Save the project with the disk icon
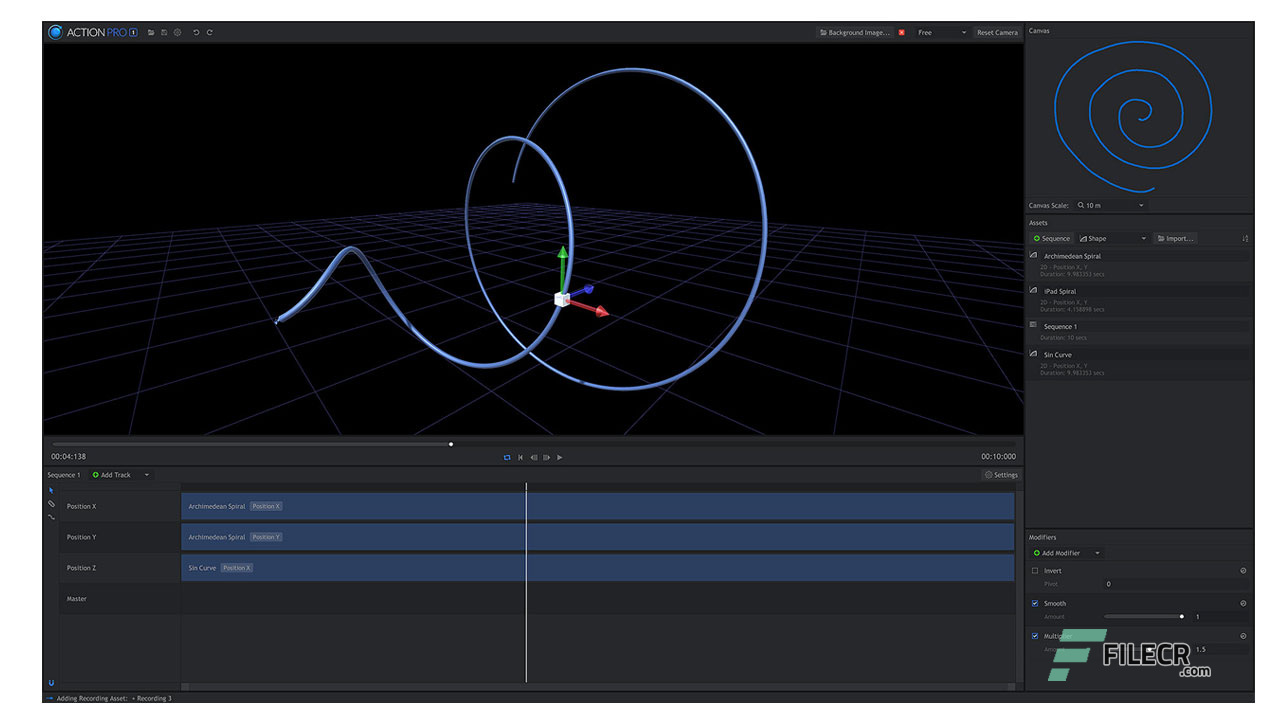The width and height of the screenshot is (1280, 720). click(164, 32)
